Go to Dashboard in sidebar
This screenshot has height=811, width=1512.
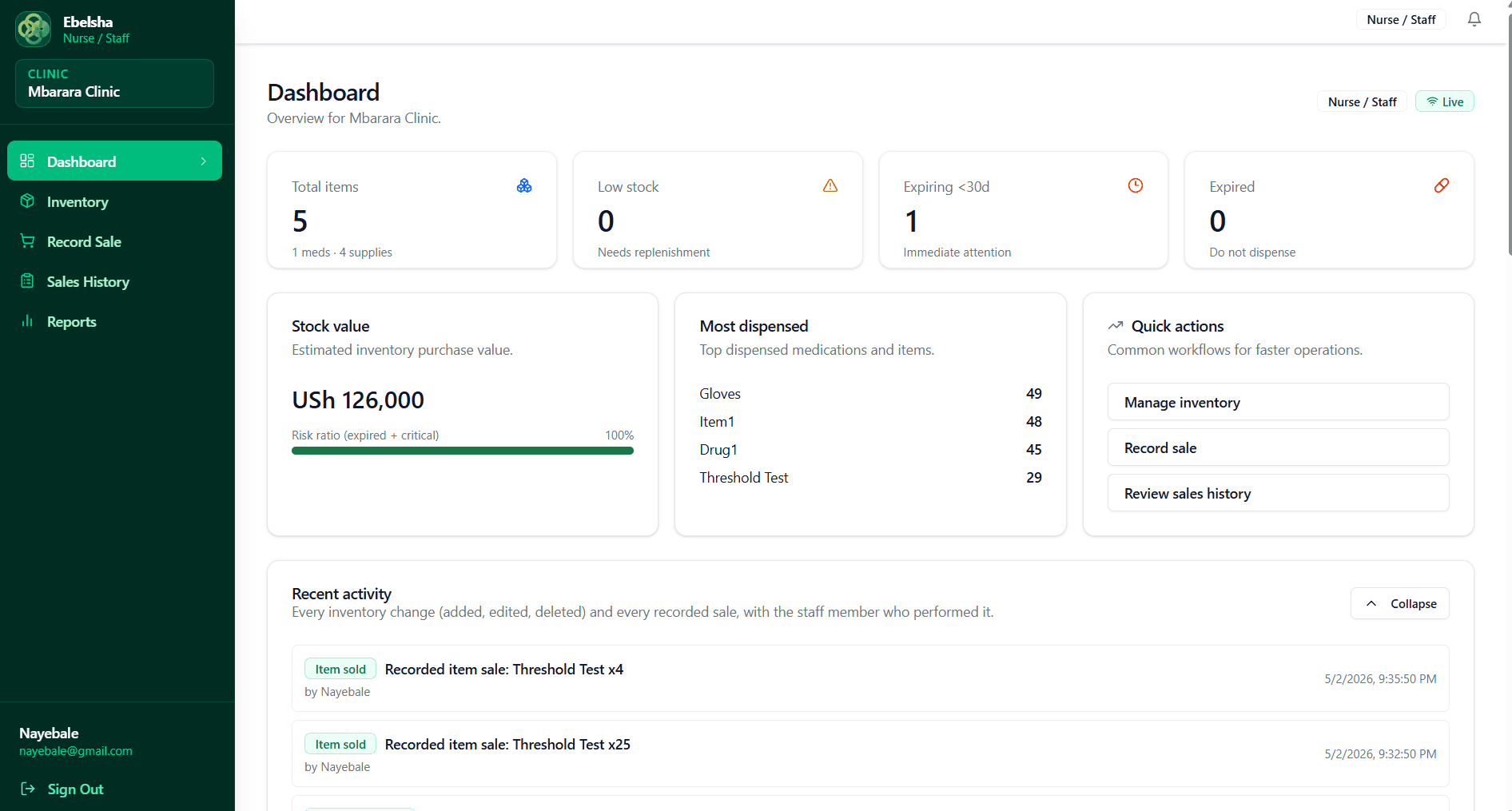point(114,161)
